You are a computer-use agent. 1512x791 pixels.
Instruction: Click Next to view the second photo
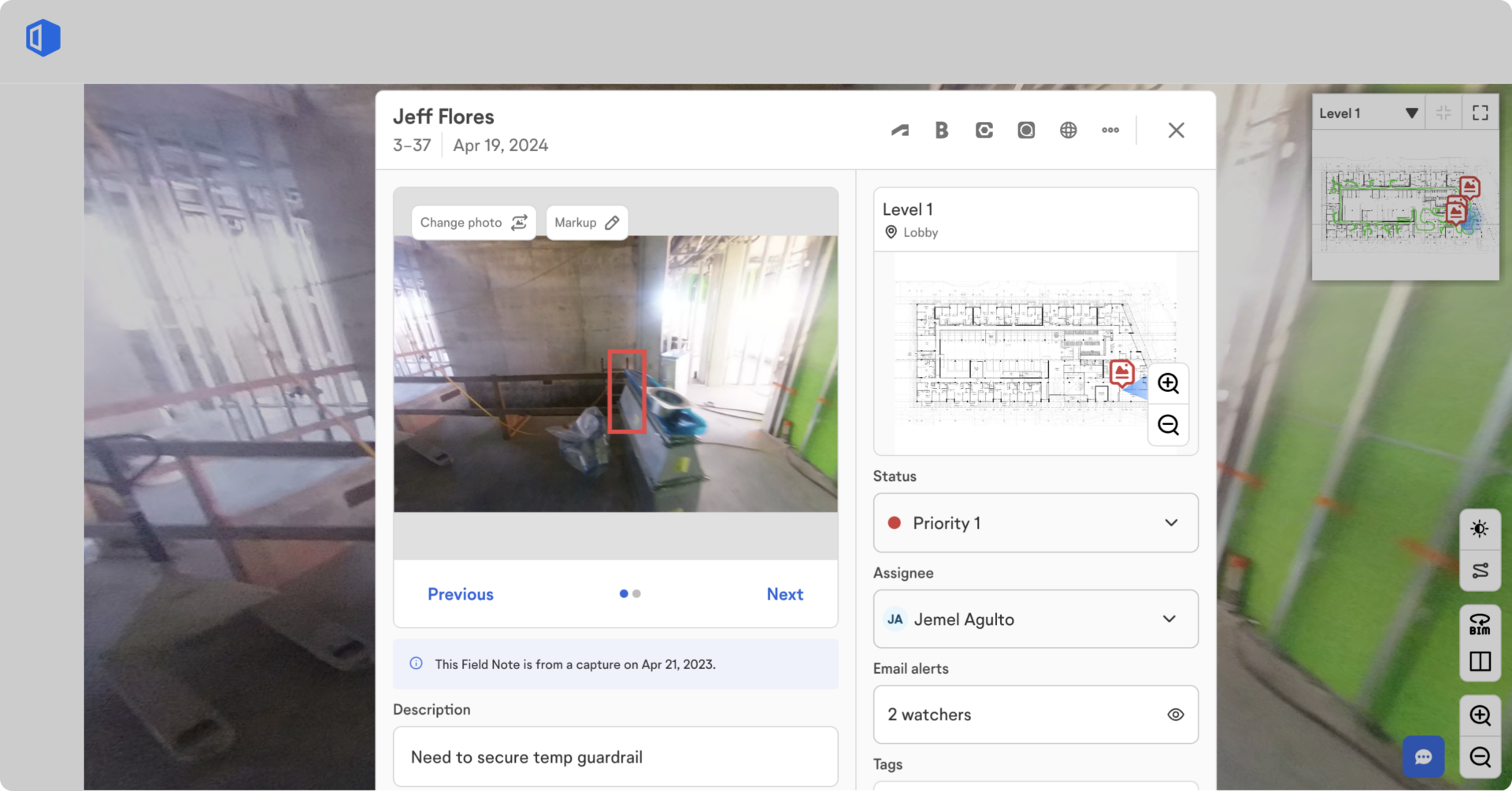[784, 594]
